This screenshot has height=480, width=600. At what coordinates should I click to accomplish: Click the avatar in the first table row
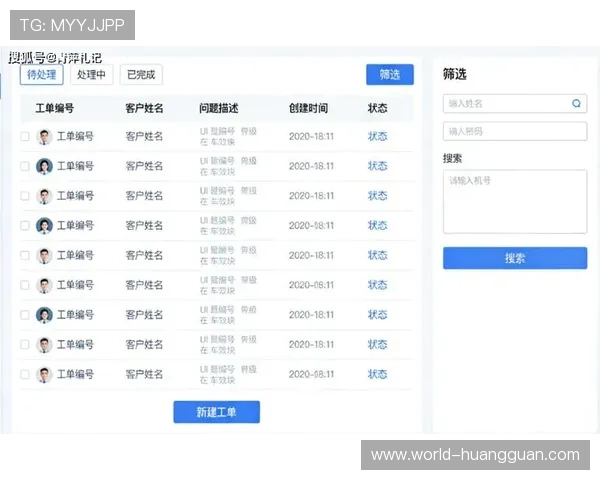pos(44,137)
